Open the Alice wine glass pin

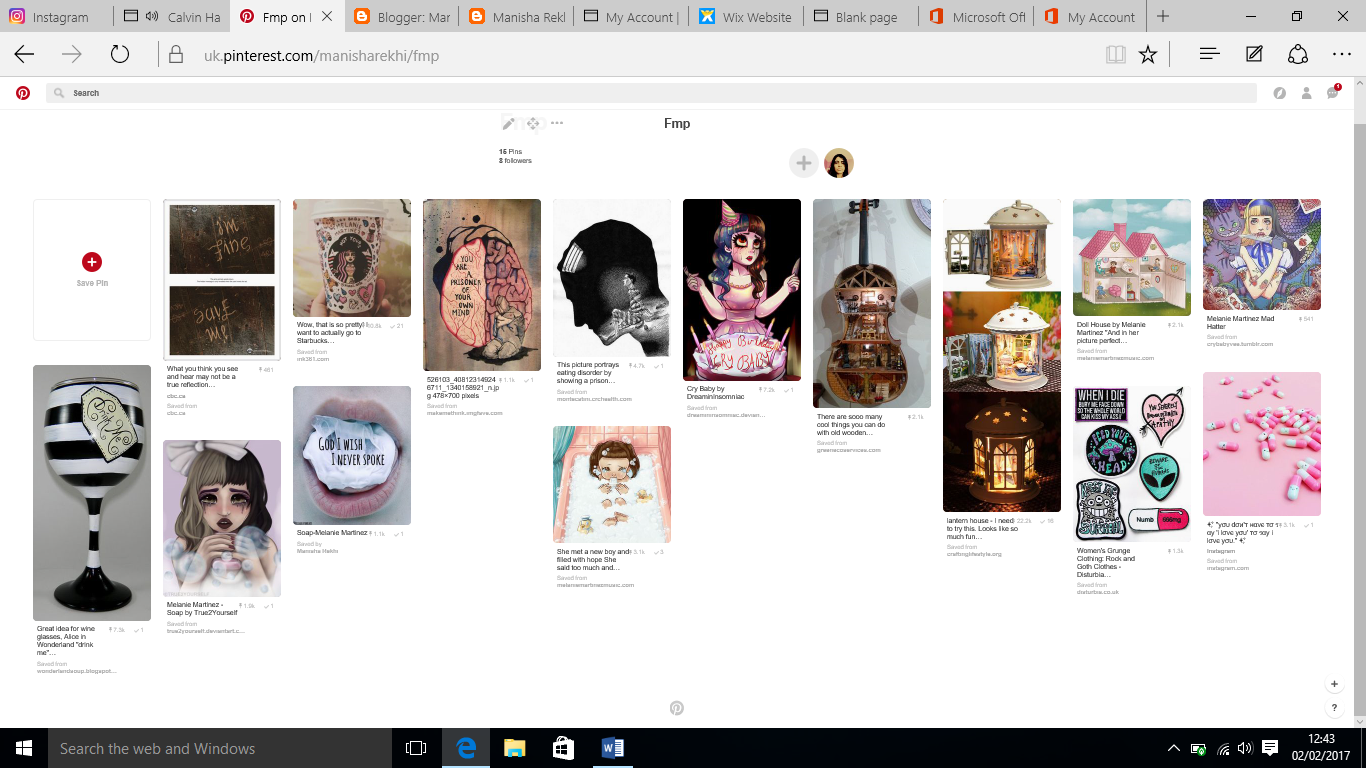(x=92, y=493)
